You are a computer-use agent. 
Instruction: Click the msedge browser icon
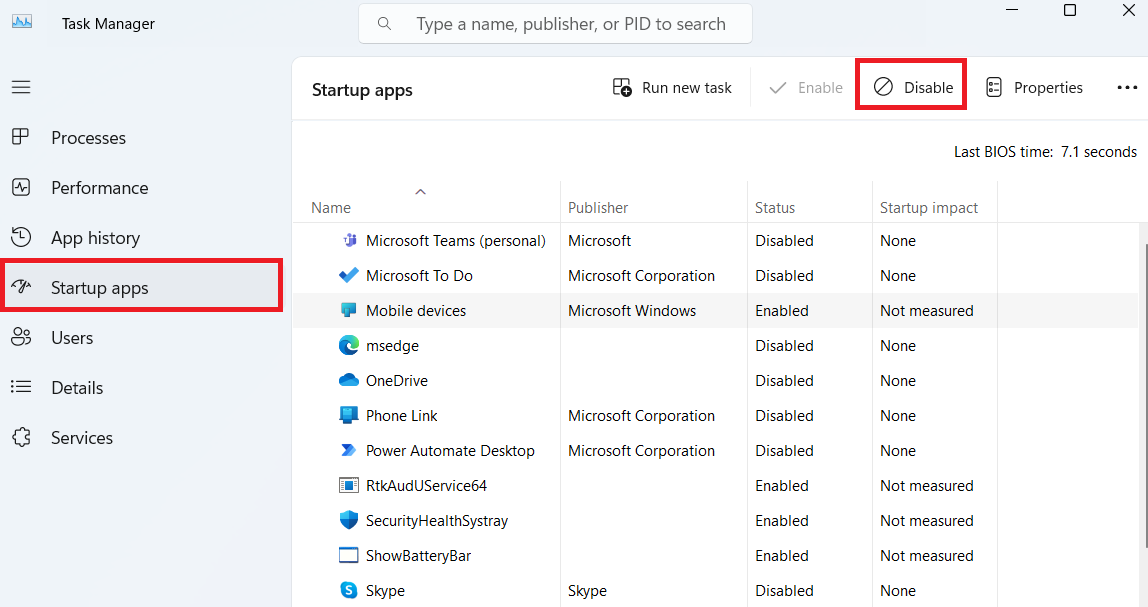point(348,345)
